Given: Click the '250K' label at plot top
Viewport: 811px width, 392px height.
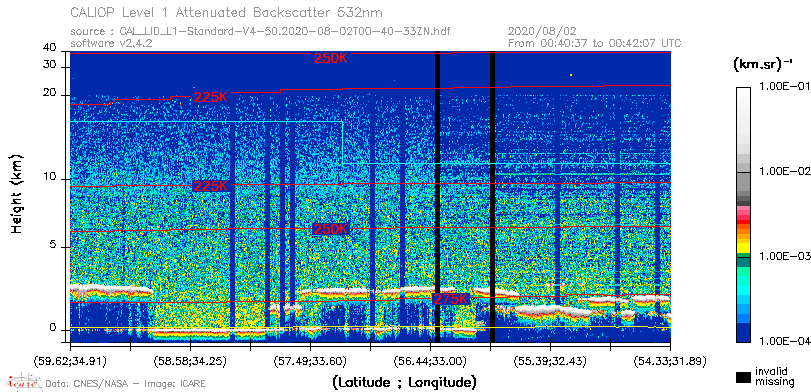Looking at the screenshot, I should coord(331,58).
